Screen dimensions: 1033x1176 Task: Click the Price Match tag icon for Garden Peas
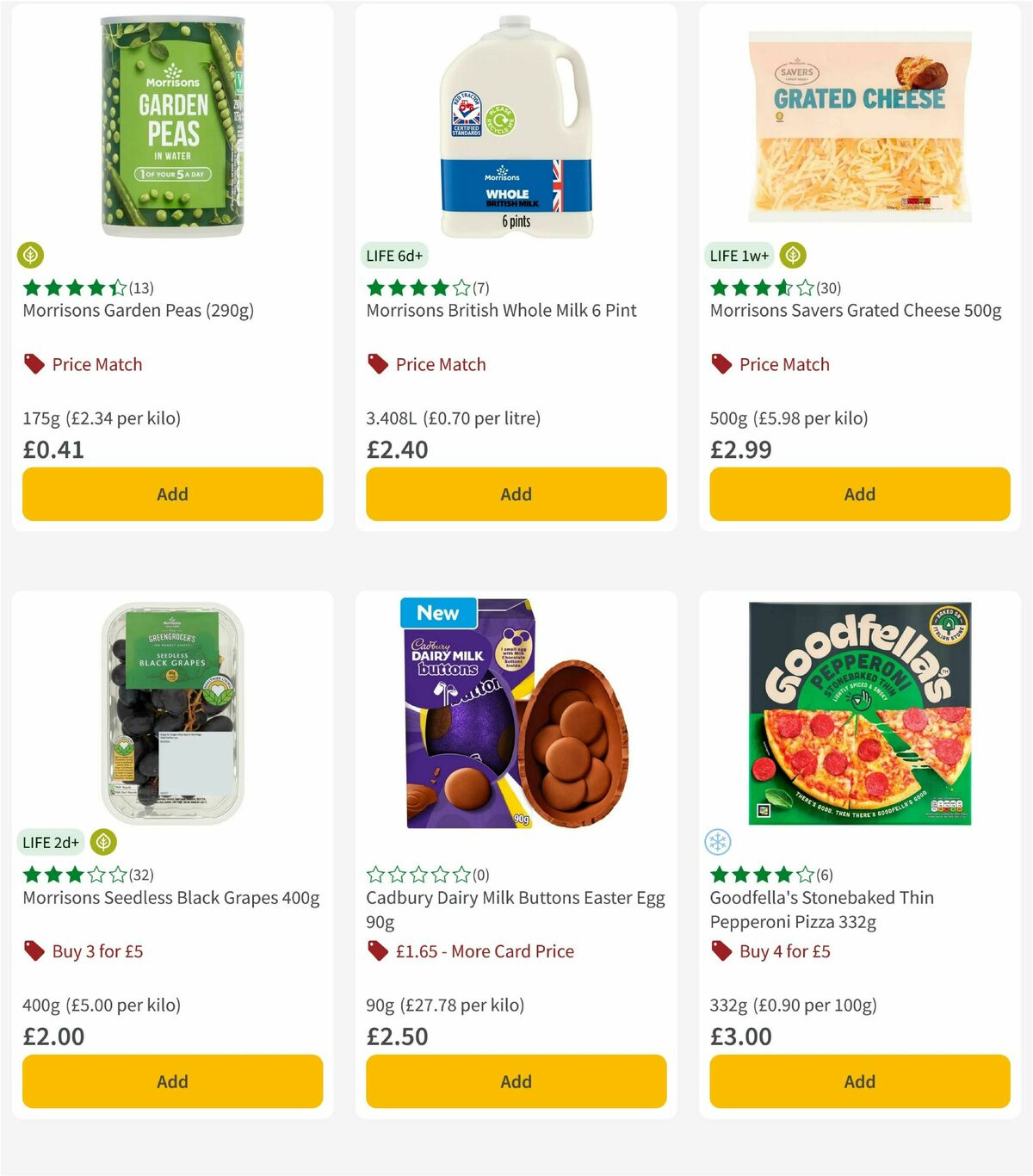click(x=33, y=363)
